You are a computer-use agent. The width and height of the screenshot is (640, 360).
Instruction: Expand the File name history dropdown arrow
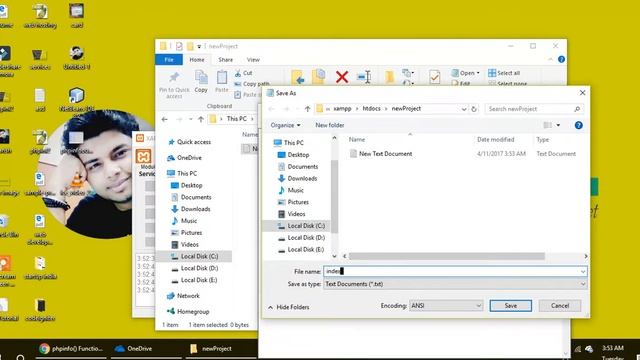[583, 271]
